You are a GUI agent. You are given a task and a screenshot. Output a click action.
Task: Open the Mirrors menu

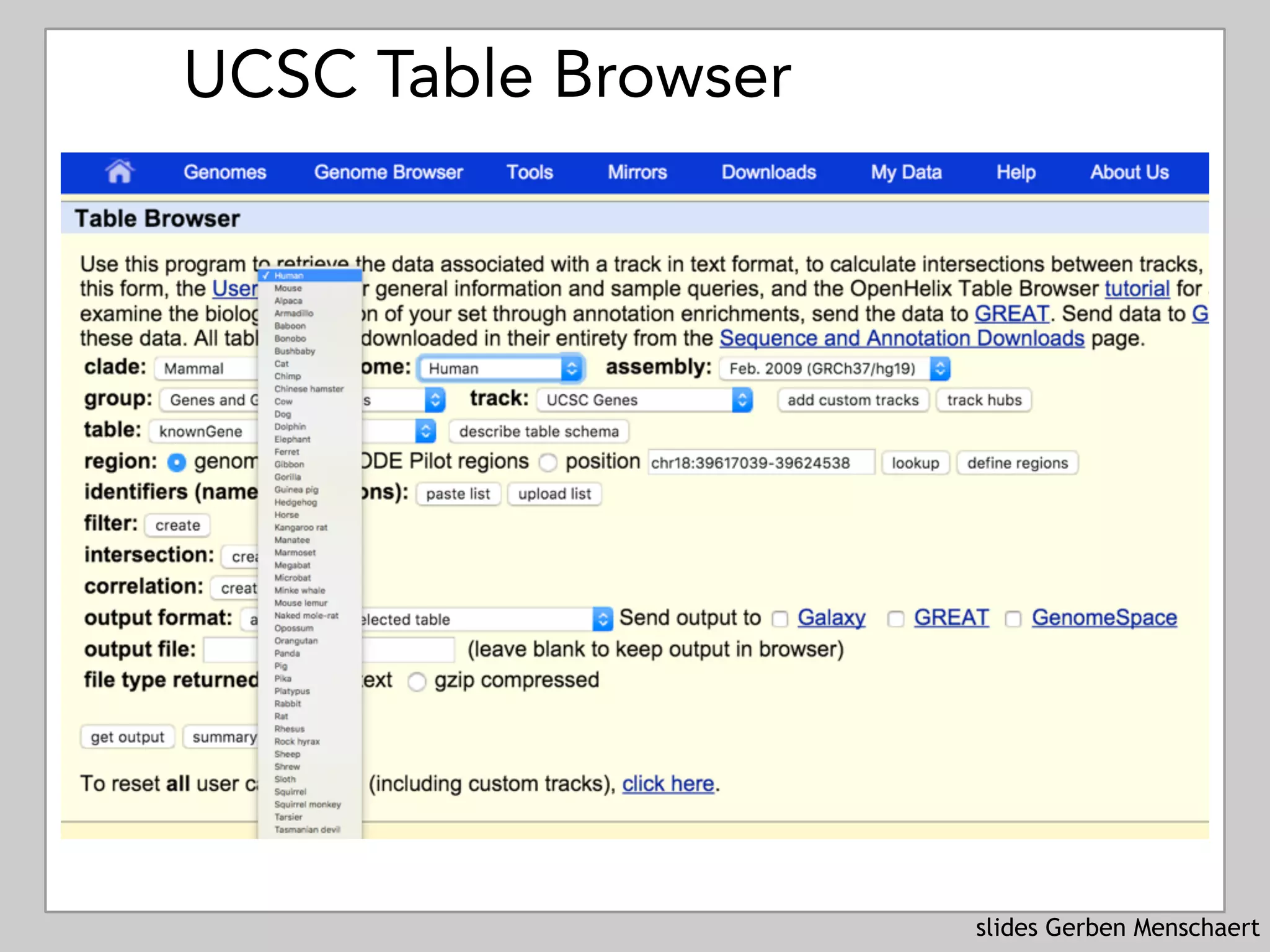point(637,172)
